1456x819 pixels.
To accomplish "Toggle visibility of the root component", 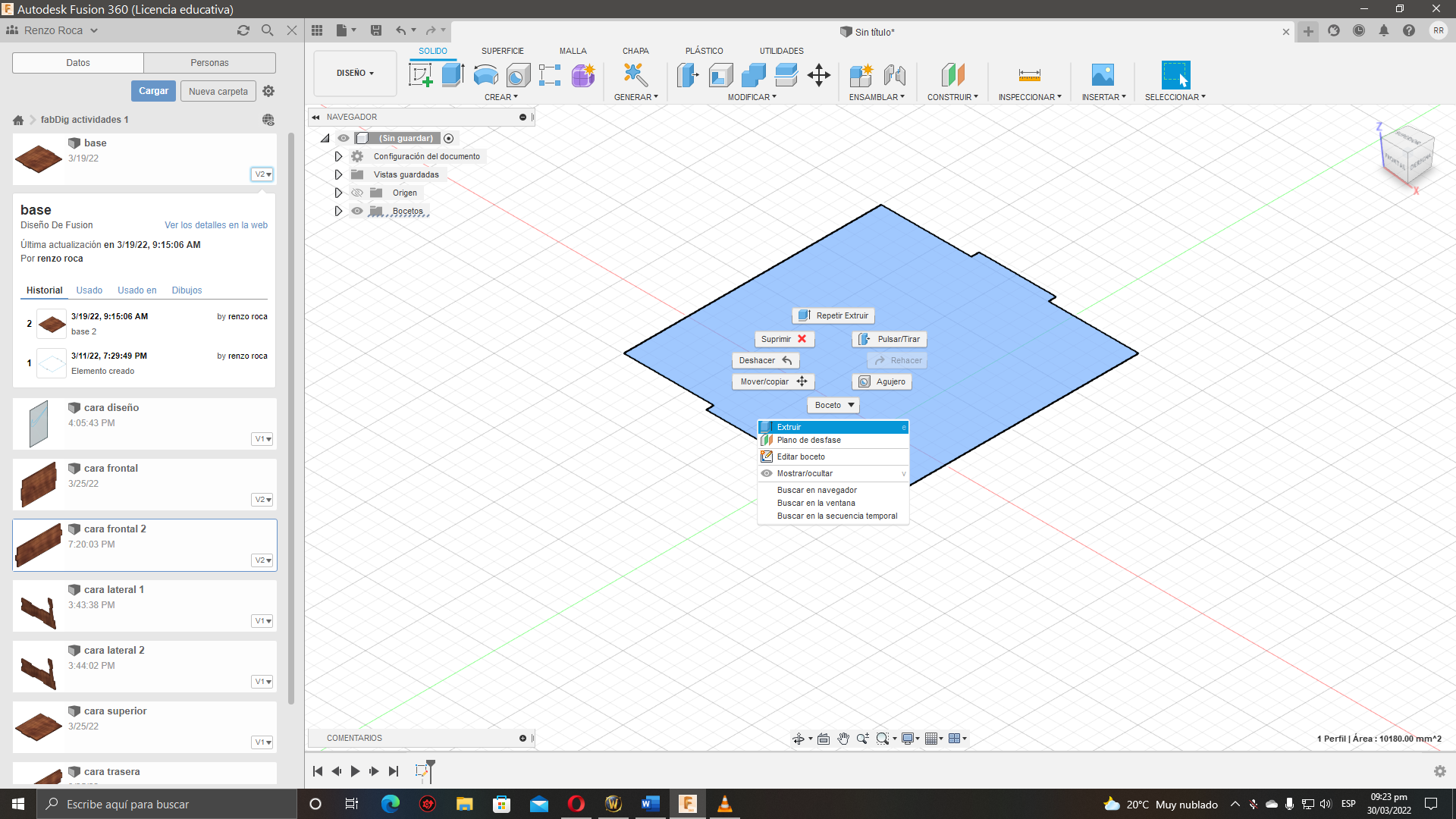I will click(x=344, y=138).
